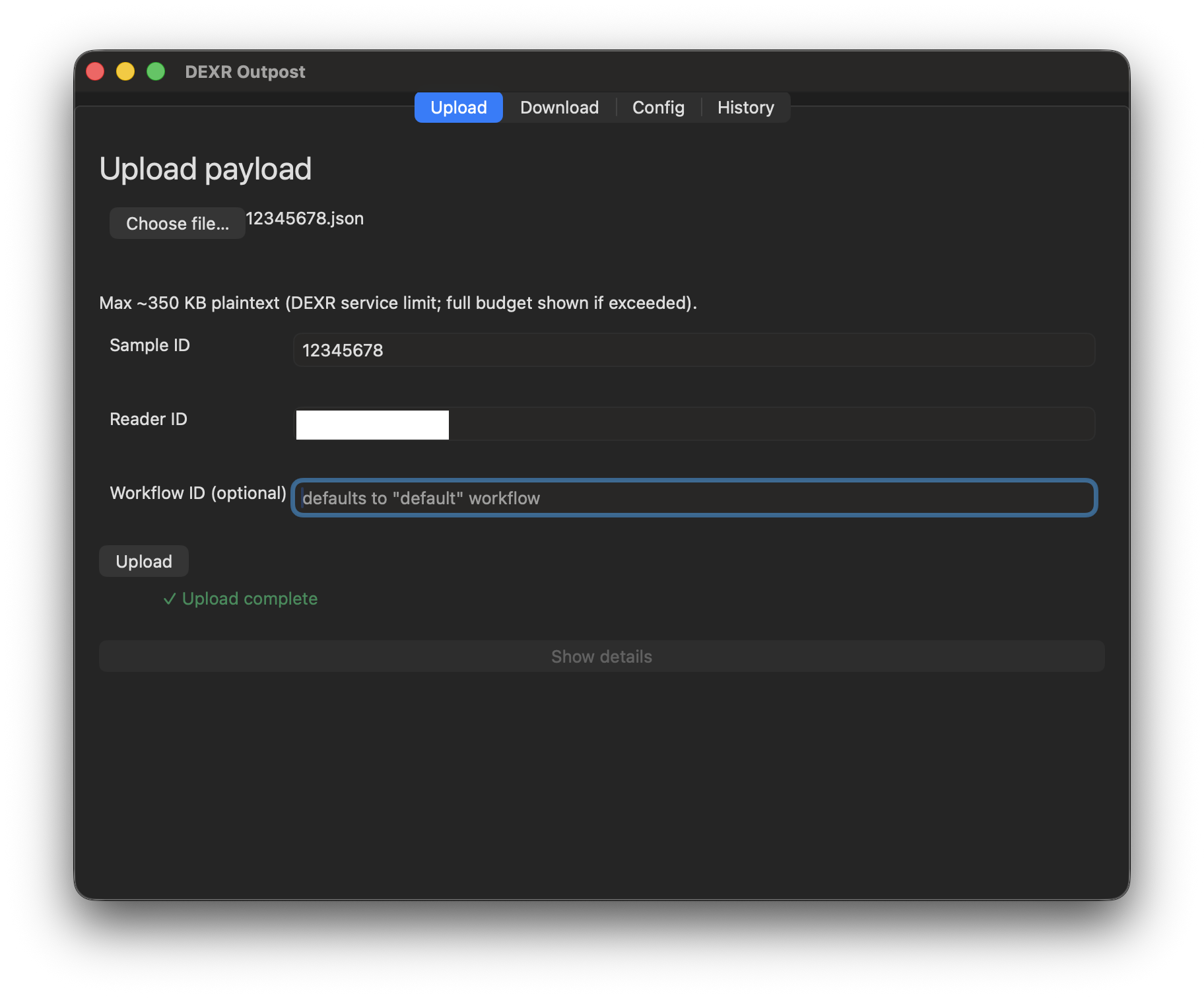Screen dimensions: 1204x998
Task: Click the Reader ID label
Action: click(x=149, y=419)
